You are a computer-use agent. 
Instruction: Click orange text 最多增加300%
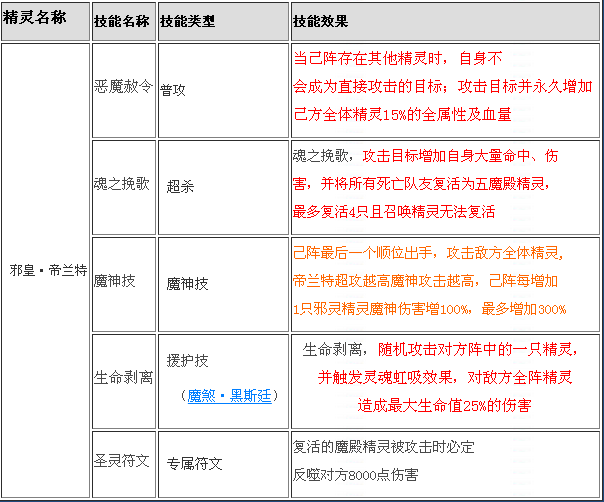click(x=524, y=309)
